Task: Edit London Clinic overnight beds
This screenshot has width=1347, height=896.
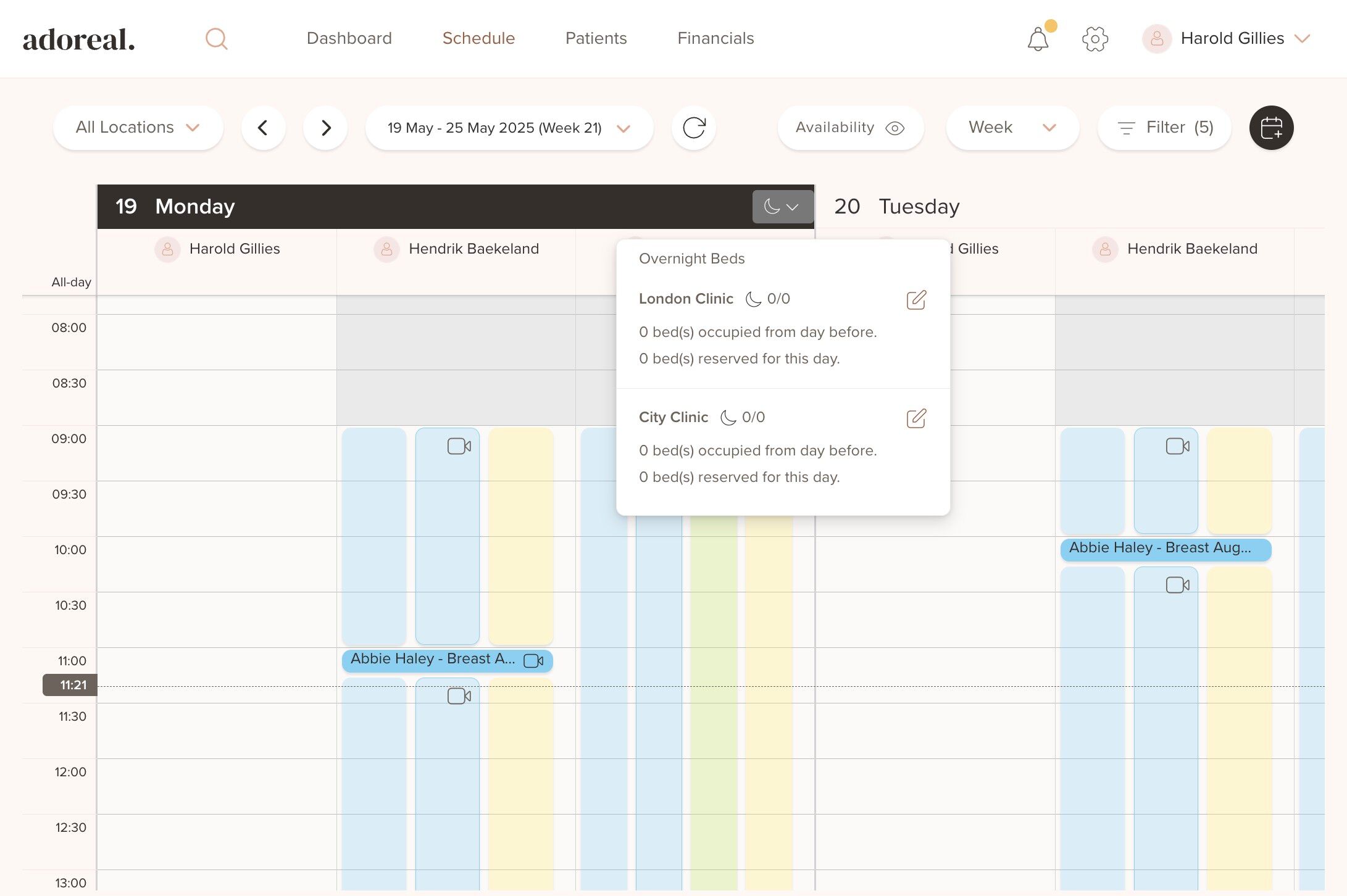Action: click(916, 300)
